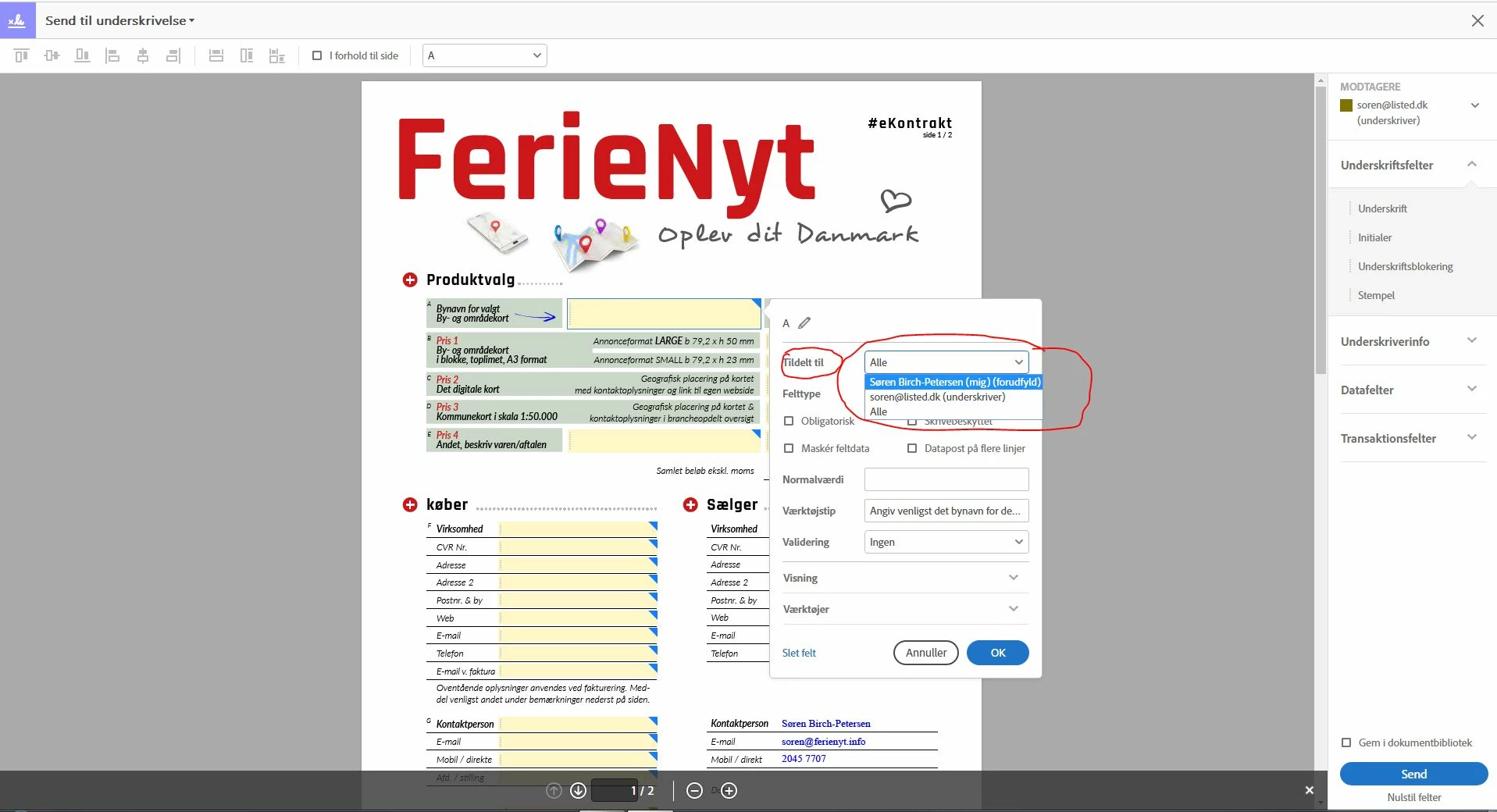
Task: Select køber Kontaktperson form field
Action: click(578, 724)
